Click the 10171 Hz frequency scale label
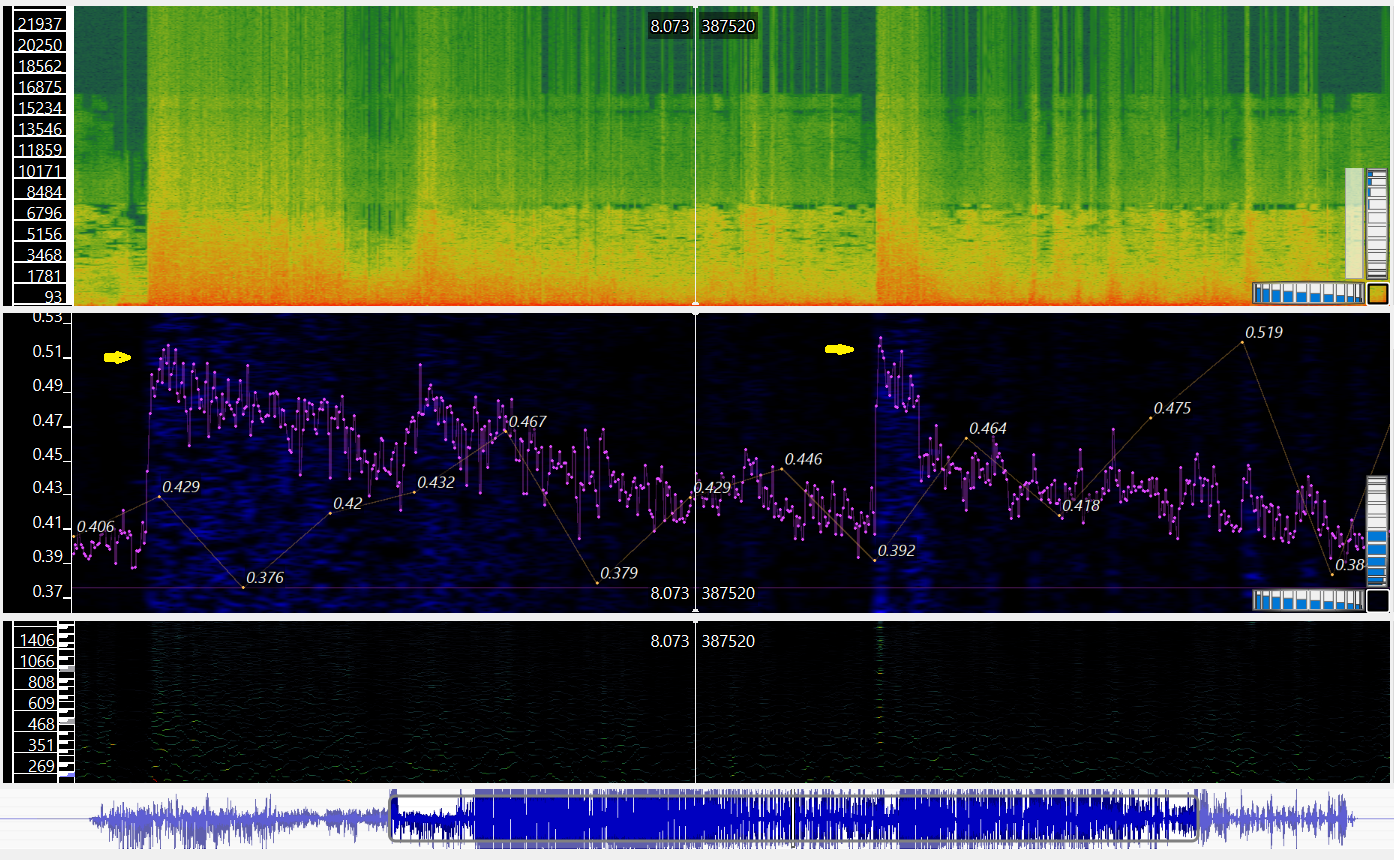This screenshot has height=860, width=1394. (x=40, y=171)
